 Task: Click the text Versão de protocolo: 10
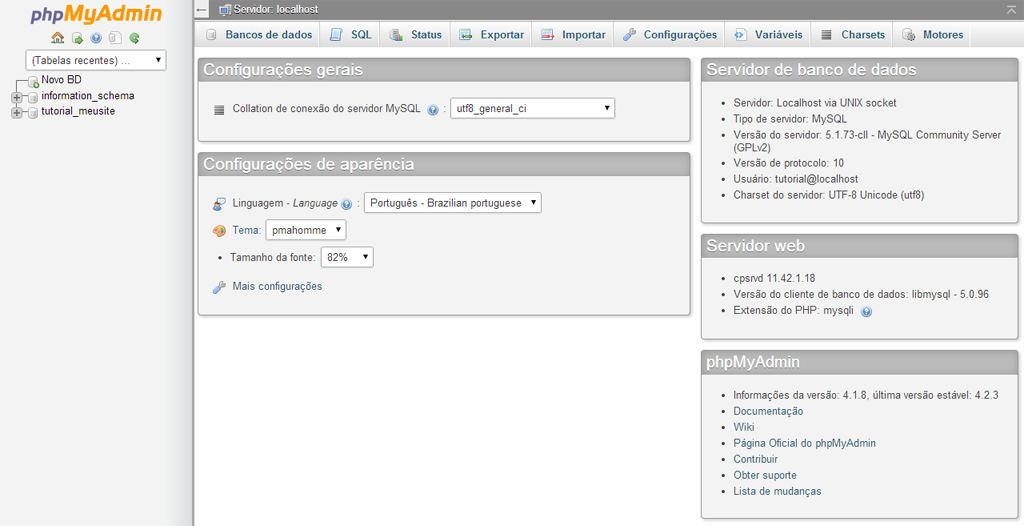(x=788, y=163)
